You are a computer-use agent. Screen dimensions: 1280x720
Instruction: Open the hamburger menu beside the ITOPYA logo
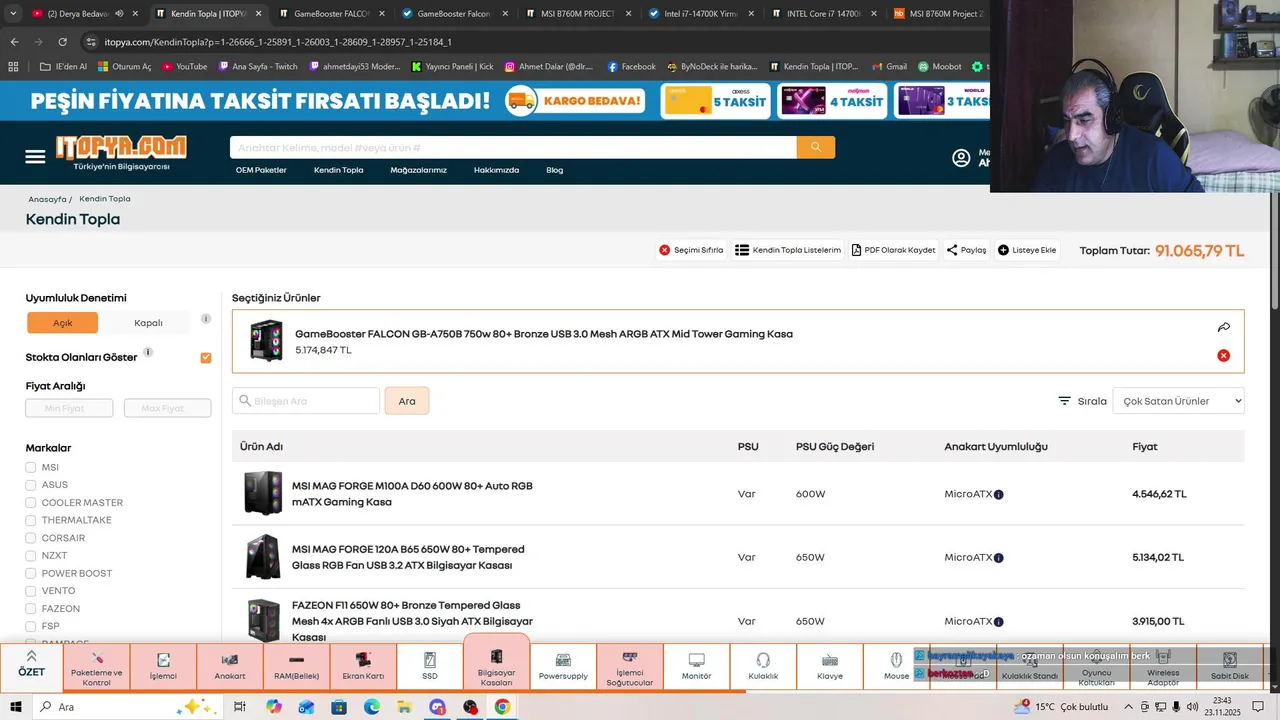point(35,157)
